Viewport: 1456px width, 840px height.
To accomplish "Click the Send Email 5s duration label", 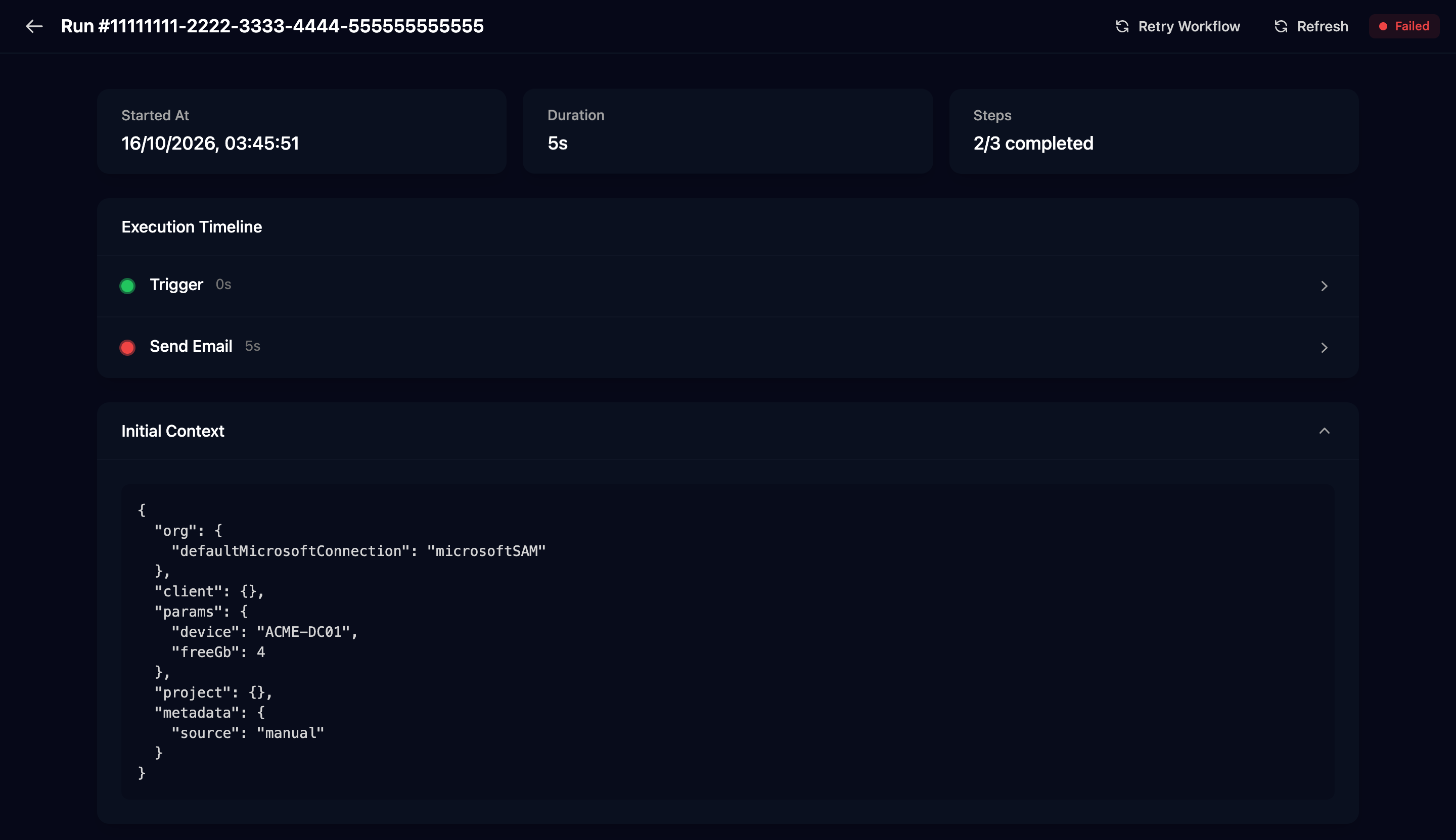I will click(x=252, y=346).
